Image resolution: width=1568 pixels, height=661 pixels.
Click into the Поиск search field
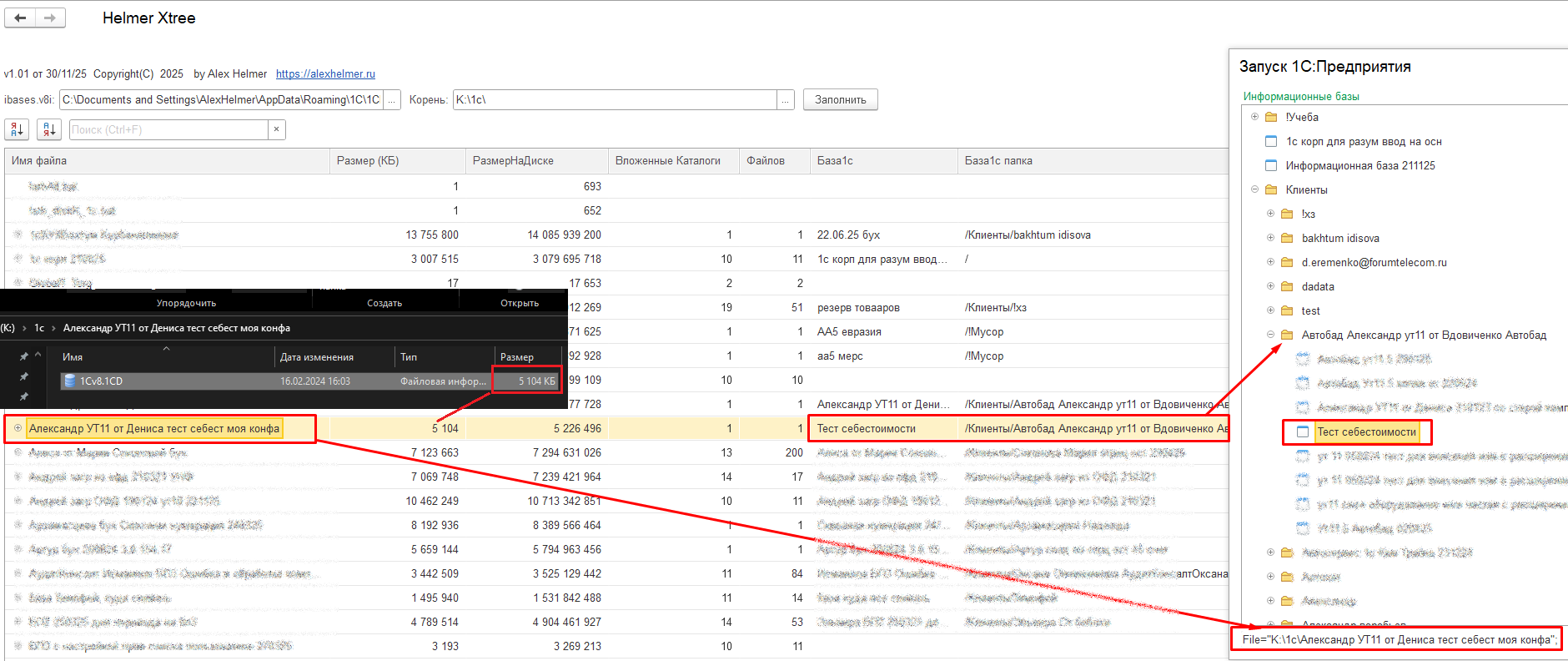coord(167,129)
